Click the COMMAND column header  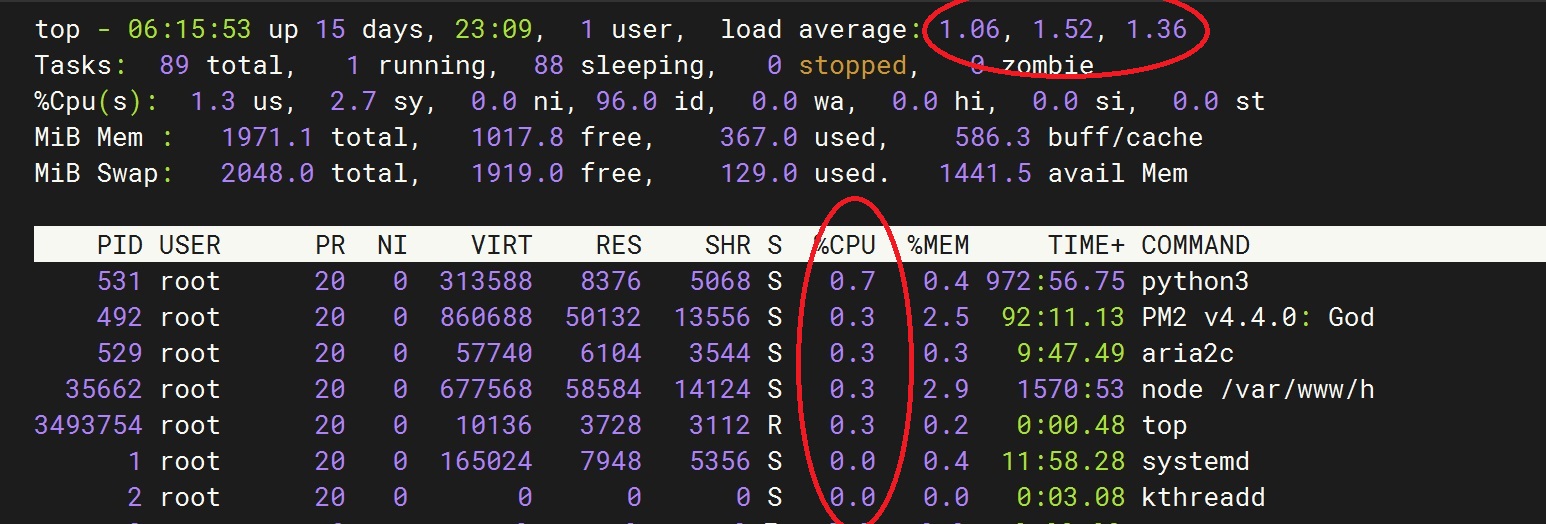point(1195,245)
